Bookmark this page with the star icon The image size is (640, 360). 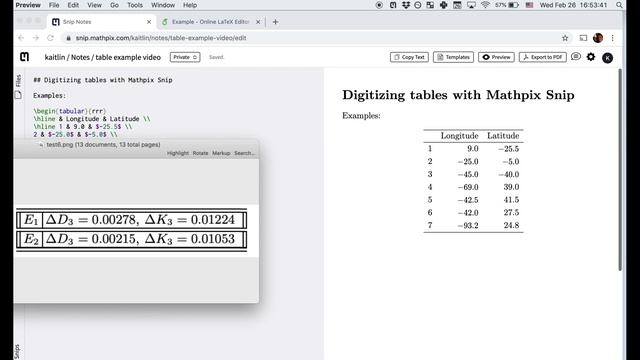(x=565, y=38)
